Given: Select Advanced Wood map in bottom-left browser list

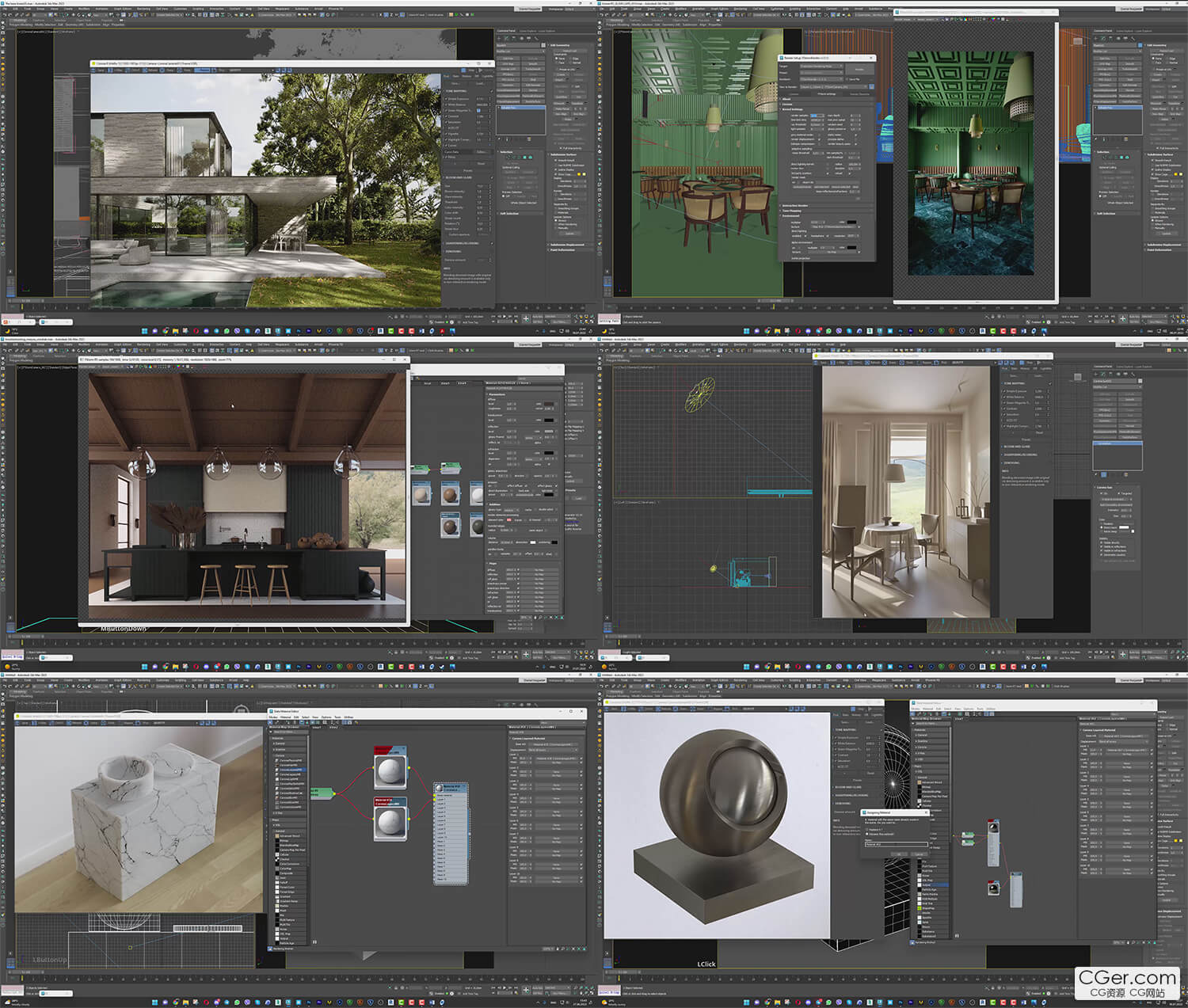Looking at the screenshot, I should tap(288, 835).
